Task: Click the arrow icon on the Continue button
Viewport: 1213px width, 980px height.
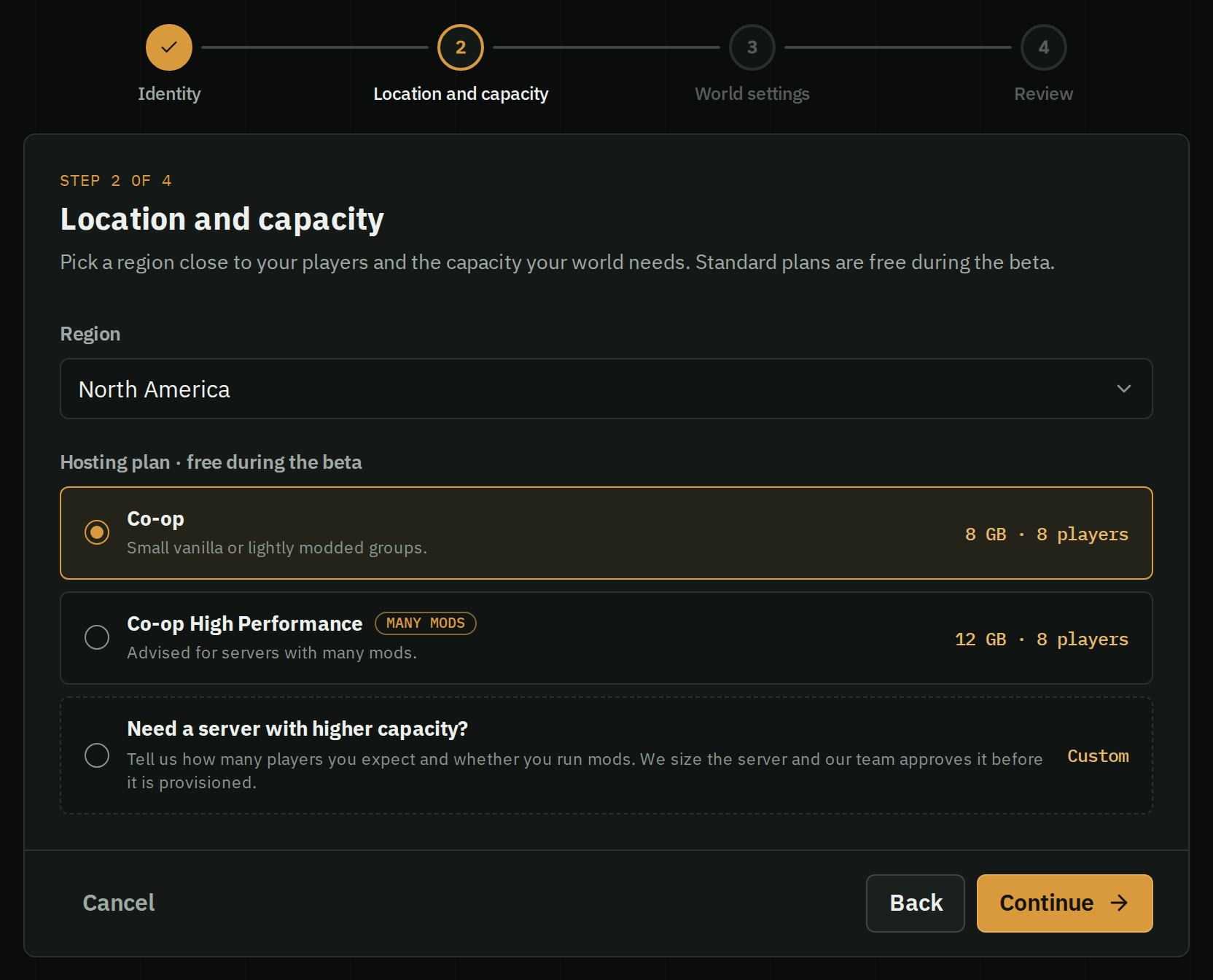Action: (1119, 903)
